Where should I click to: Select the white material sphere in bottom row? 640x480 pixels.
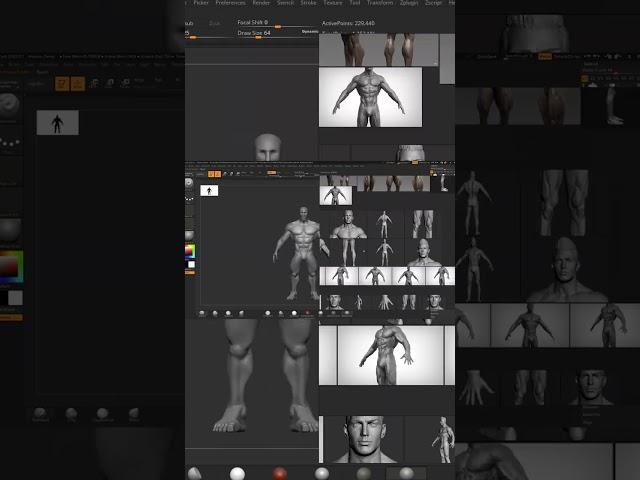[x=237, y=473]
